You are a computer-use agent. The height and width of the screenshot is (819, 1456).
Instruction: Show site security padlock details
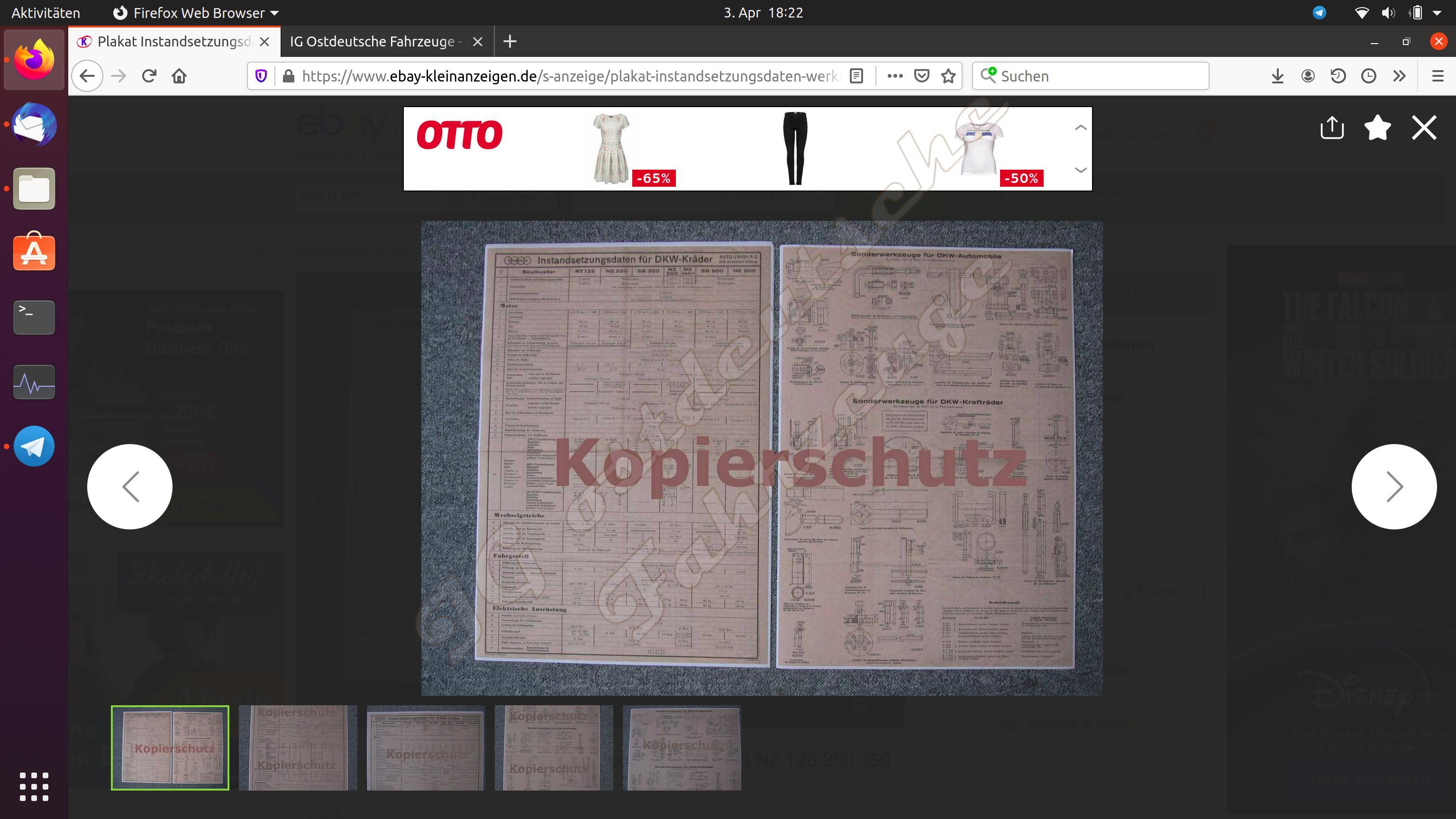coord(288,76)
